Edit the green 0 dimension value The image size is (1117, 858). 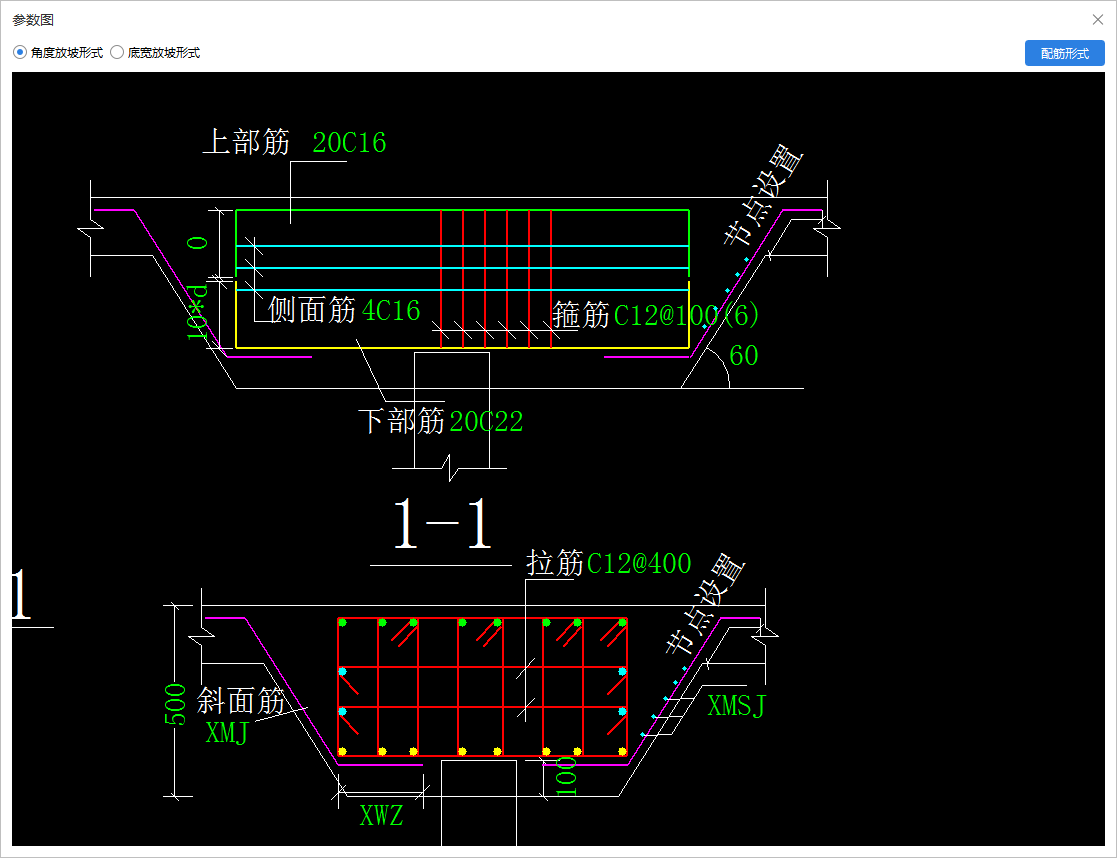pyautogui.click(x=197, y=243)
